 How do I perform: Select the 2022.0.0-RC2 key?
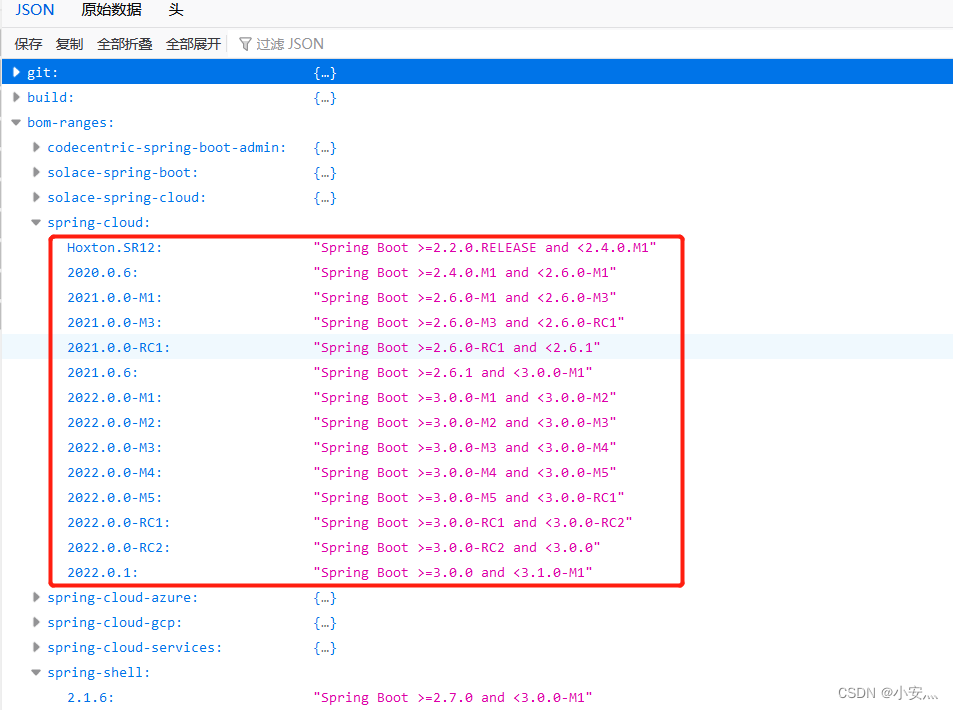pyautogui.click(x=119, y=548)
